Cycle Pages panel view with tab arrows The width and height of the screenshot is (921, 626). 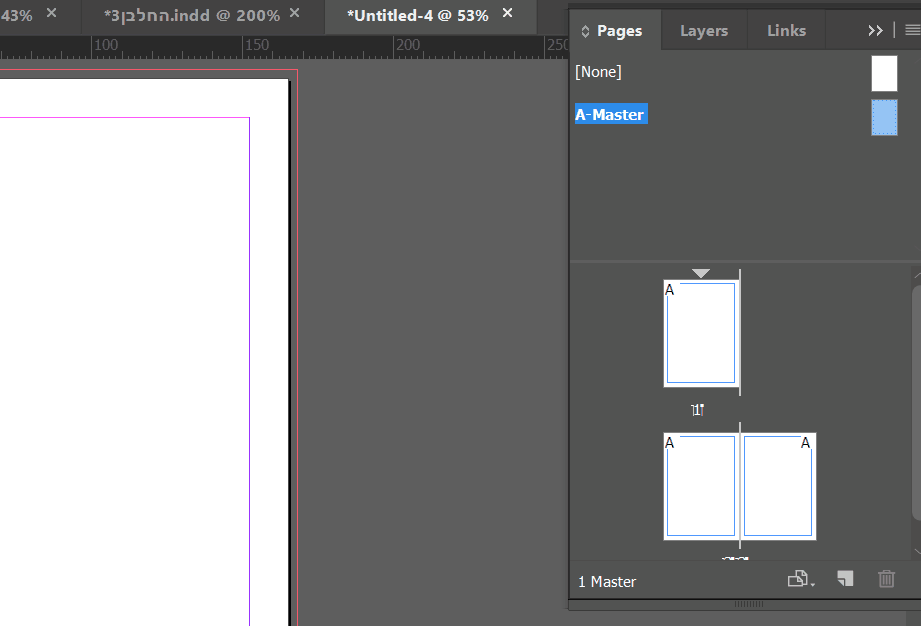585,31
